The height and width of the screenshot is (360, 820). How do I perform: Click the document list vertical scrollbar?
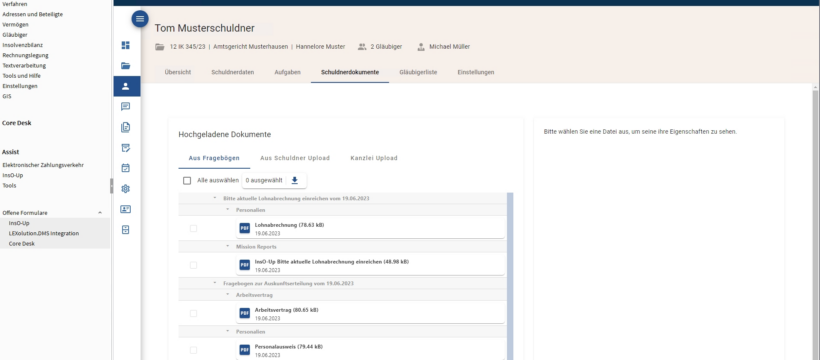coord(510,276)
